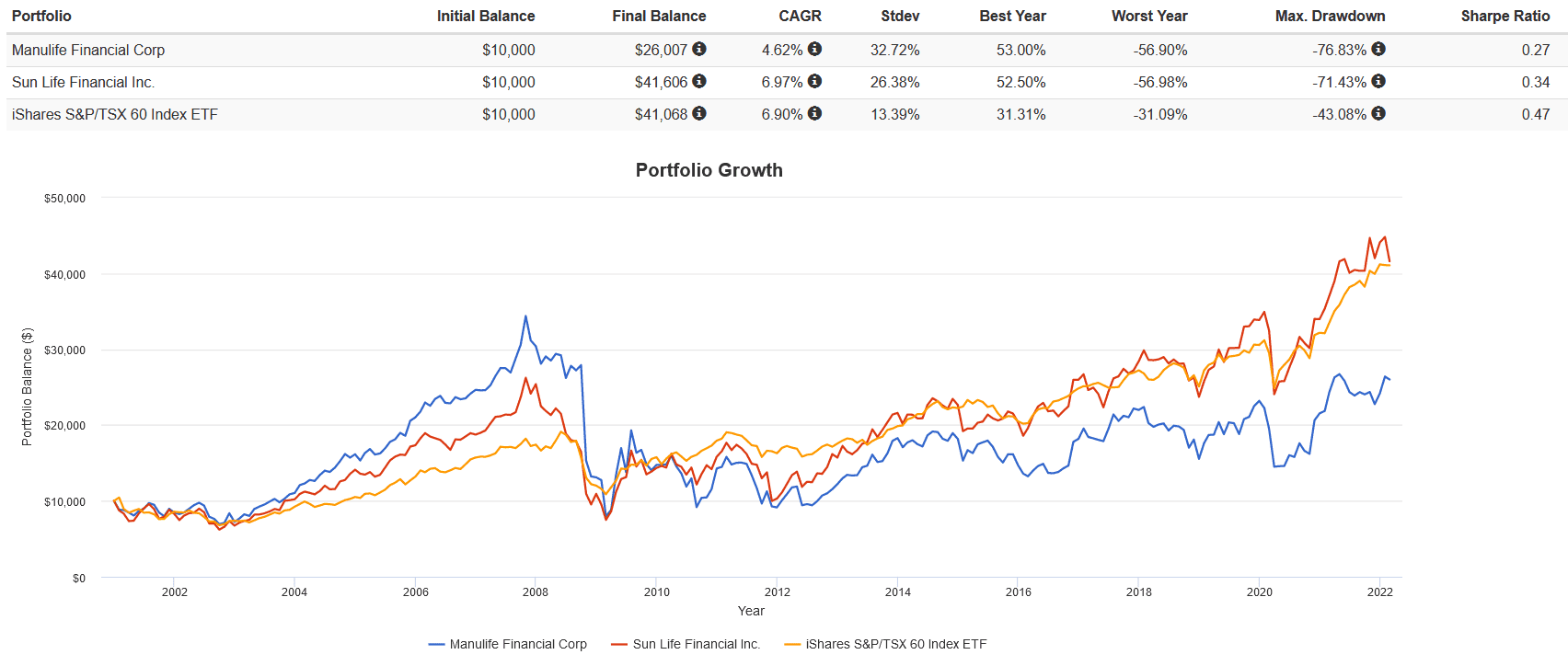Viewport: 1568px width, 666px height.
Task: Click info icon beside Manulife final balance $26,007
Action: click(x=699, y=49)
